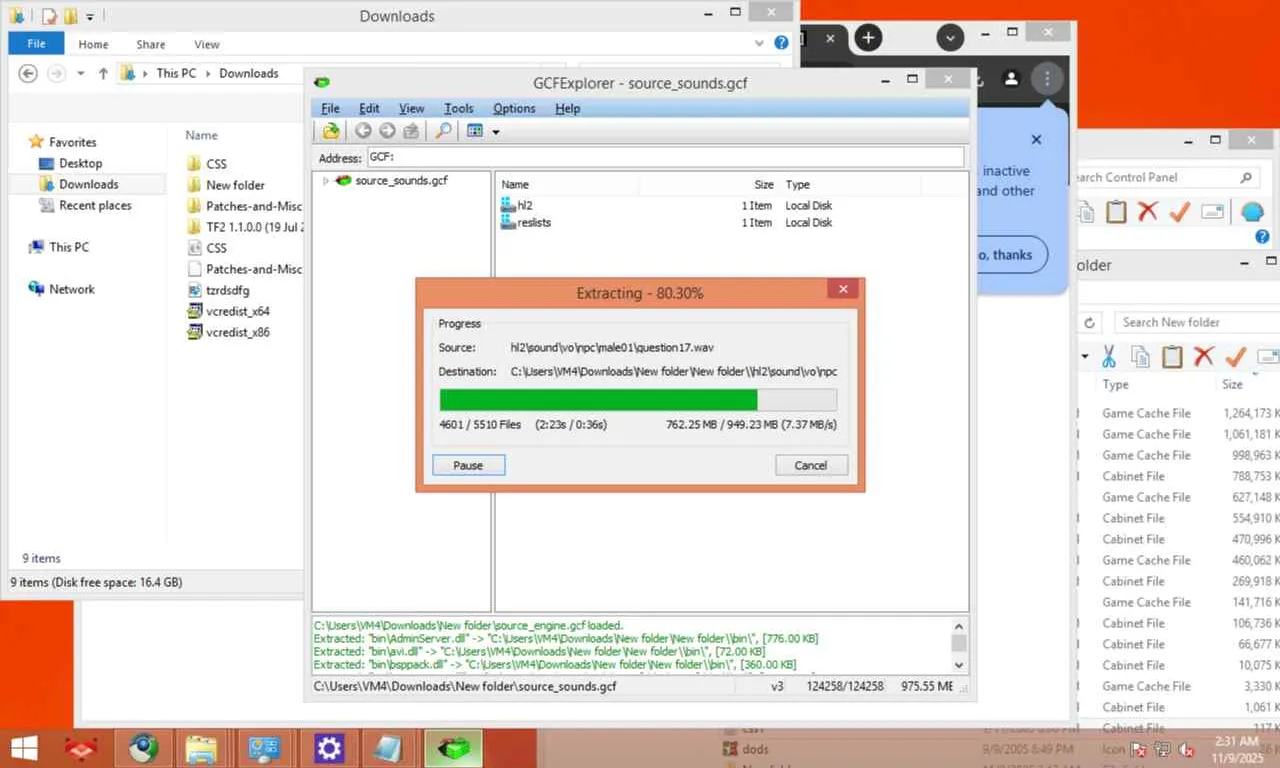
Task: Pause the extraction
Action: (468, 465)
